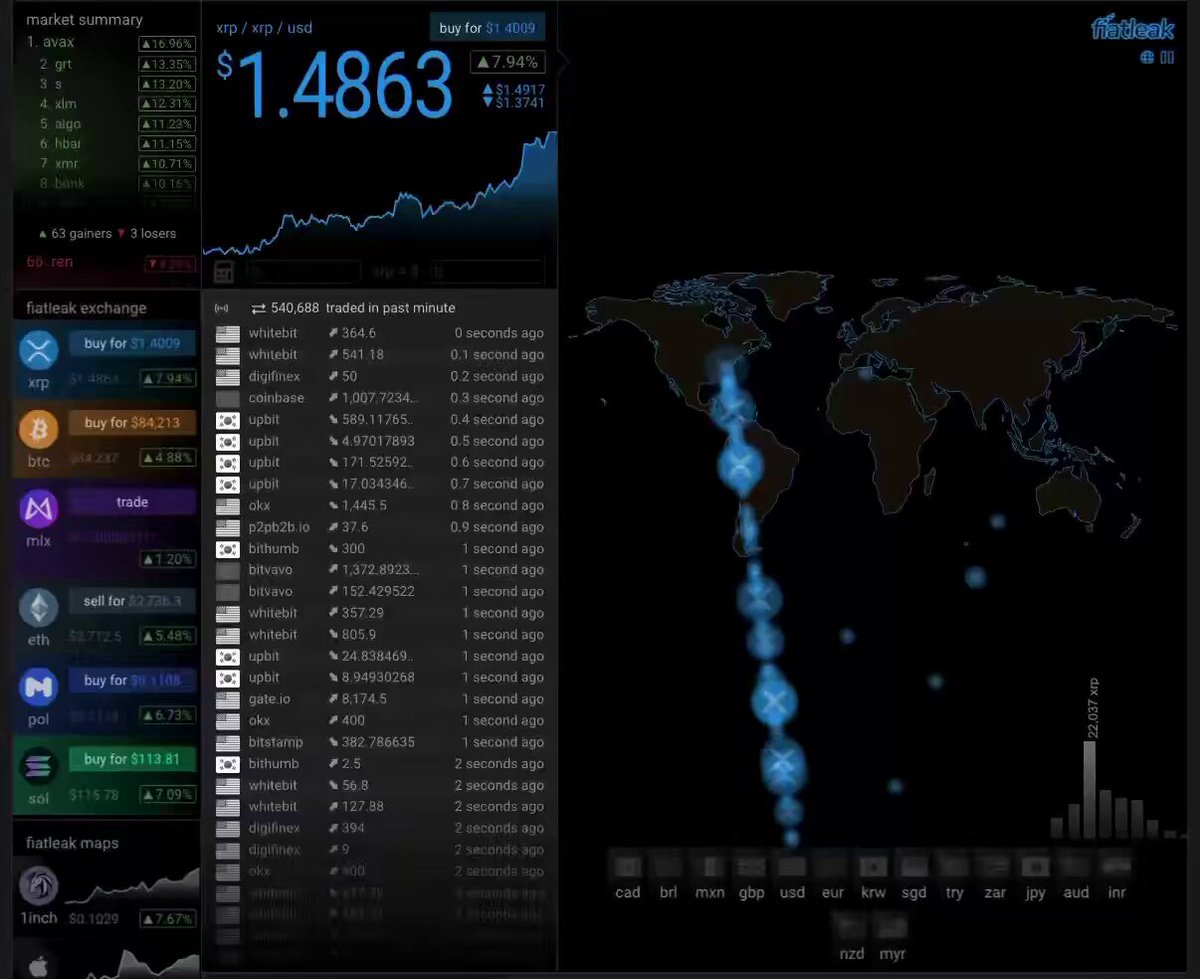Toggle the MYR currency flag filter
The height and width of the screenshot is (979, 1200).
click(892, 928)
